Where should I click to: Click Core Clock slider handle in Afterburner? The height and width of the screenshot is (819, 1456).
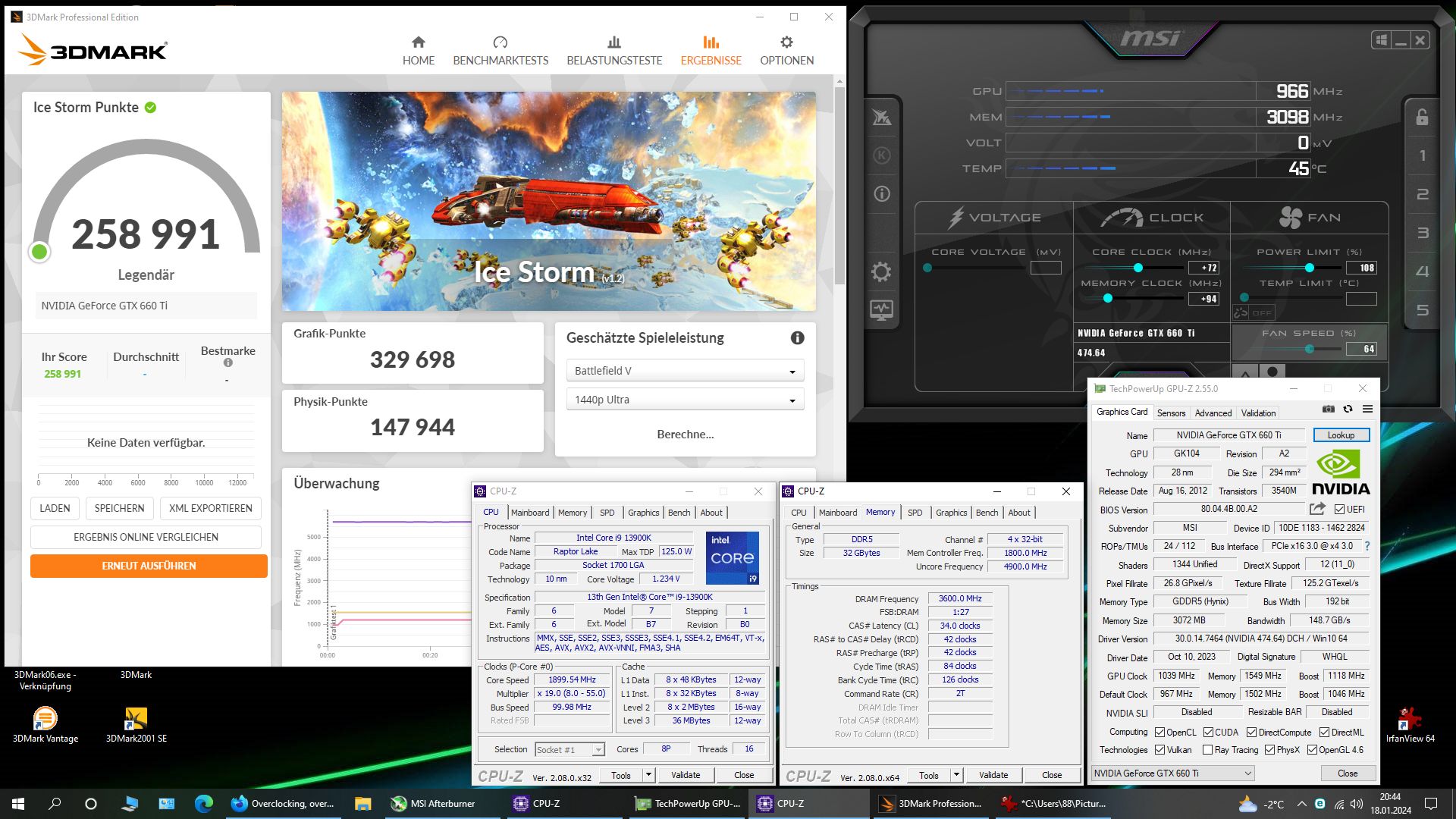tap(1137, 268)
